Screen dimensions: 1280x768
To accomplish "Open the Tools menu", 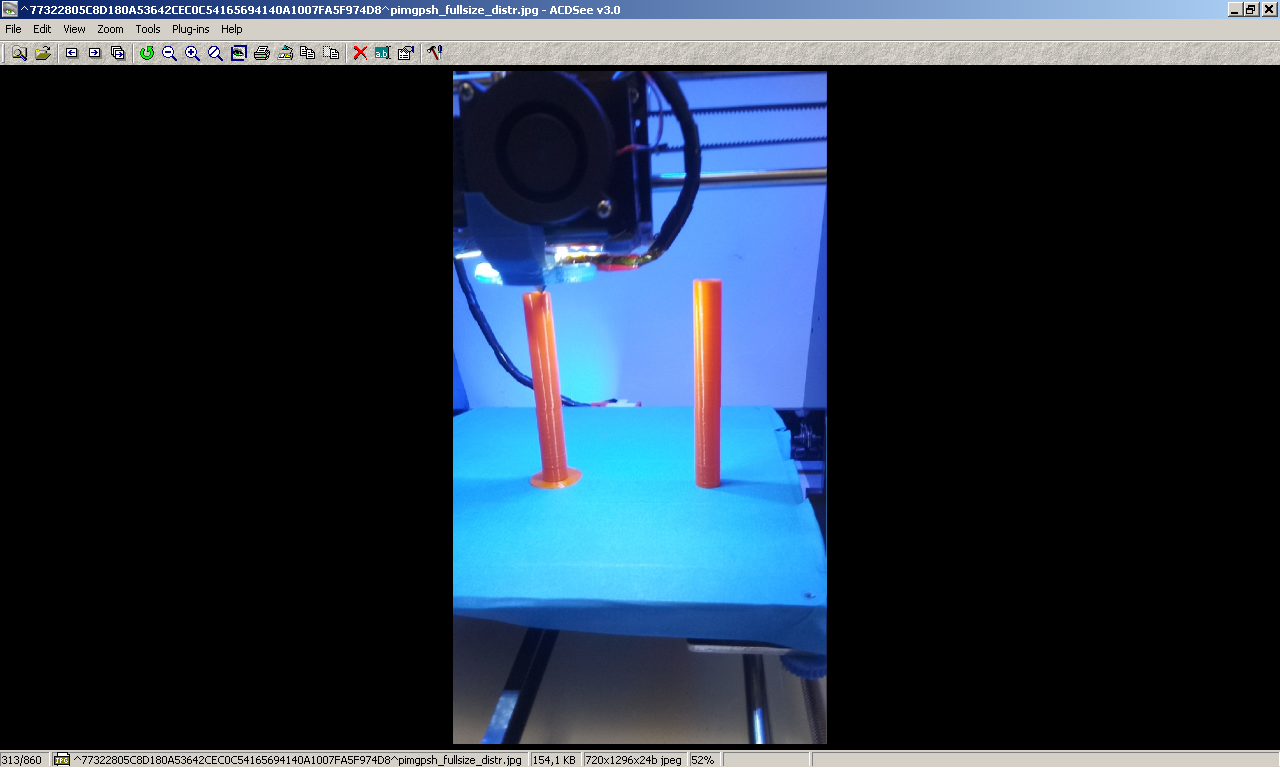I will pos(148,29).
